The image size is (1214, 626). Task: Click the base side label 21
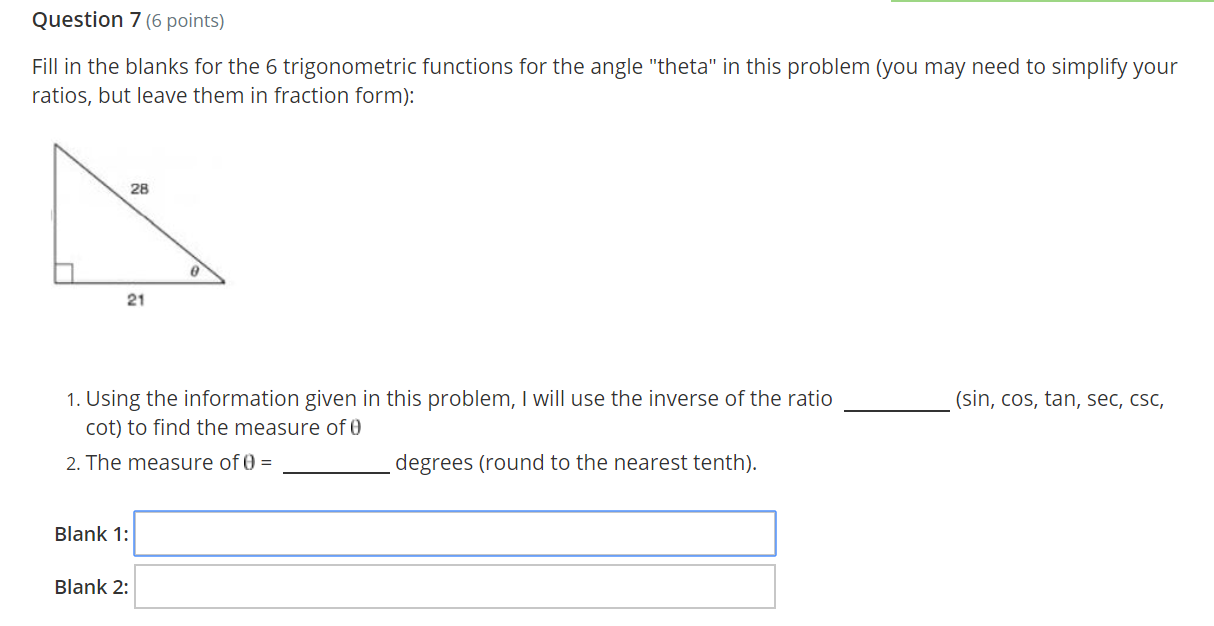click(135, 300)
